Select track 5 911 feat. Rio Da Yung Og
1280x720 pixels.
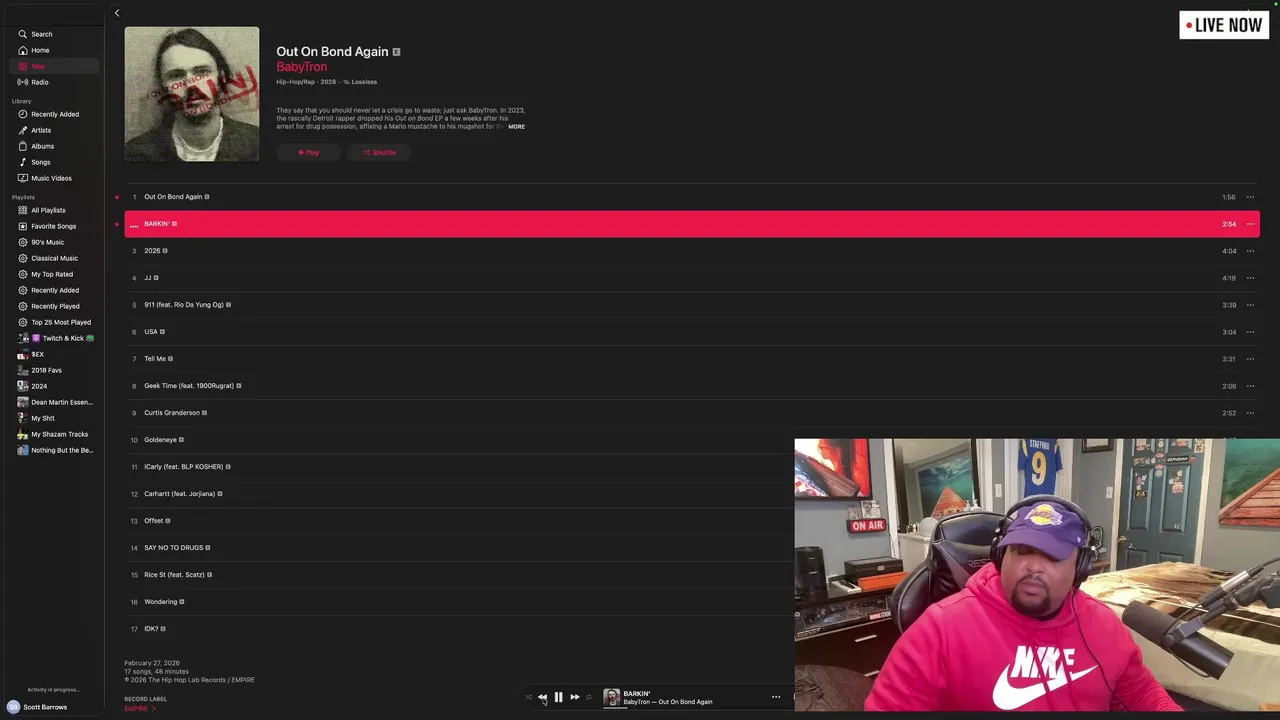pos(692,305)
